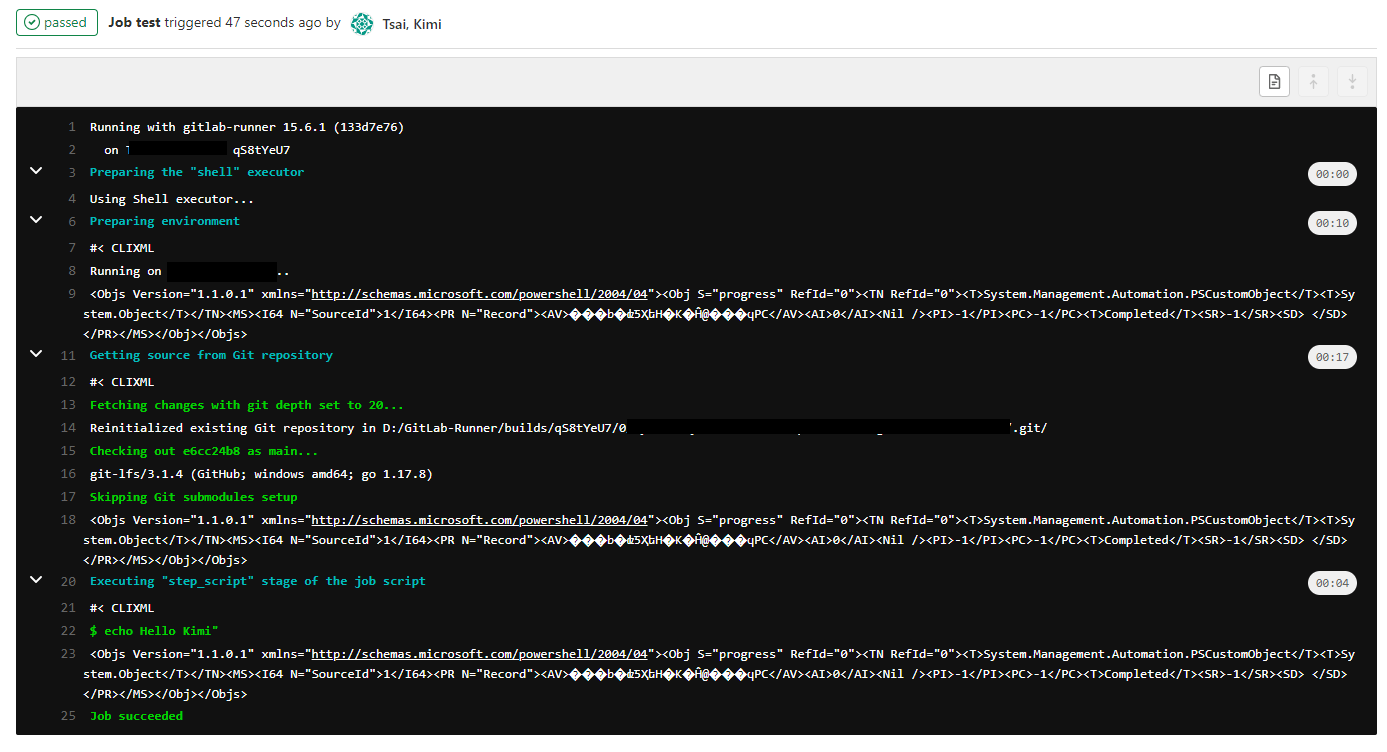Click the bold "Job test" title

click(x=134, y=22)
